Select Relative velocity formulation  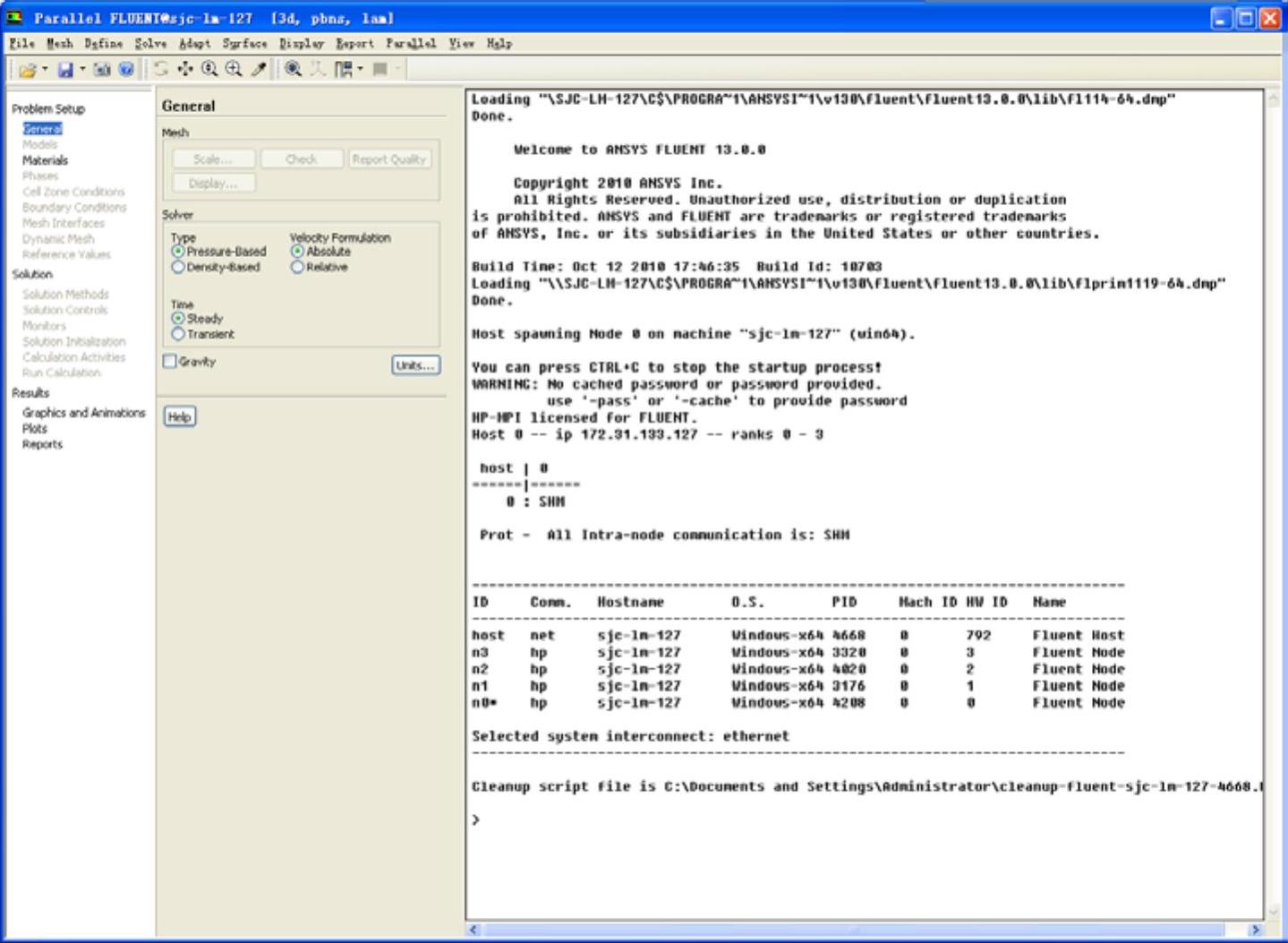(x=297, y=267)
